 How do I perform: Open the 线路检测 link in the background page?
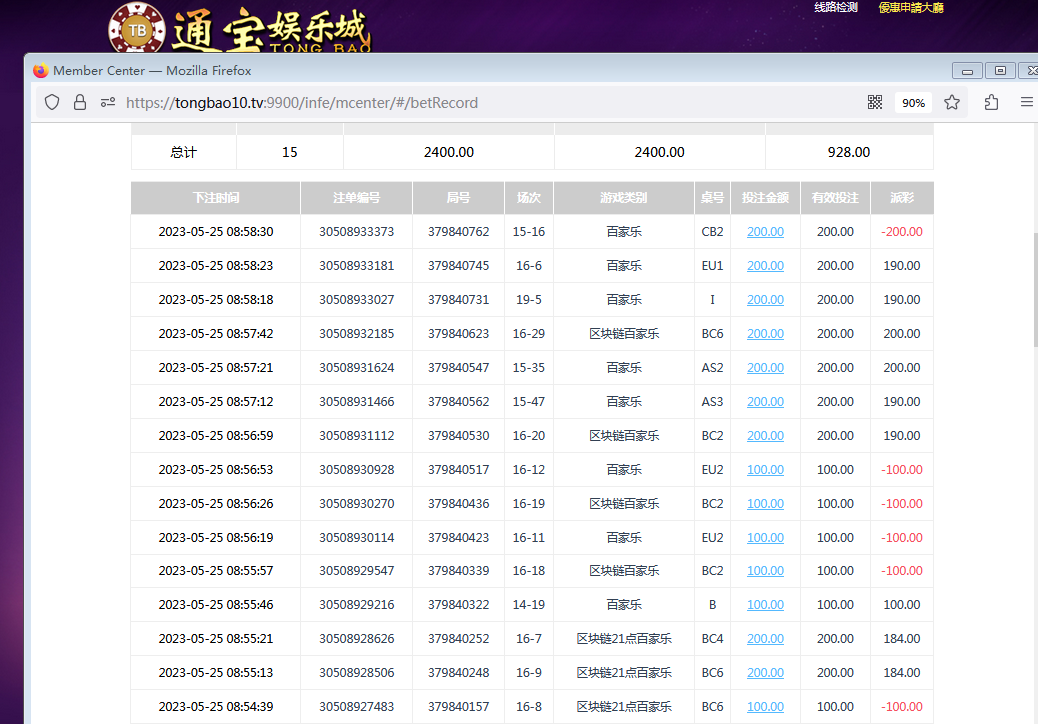pos(835,7)
